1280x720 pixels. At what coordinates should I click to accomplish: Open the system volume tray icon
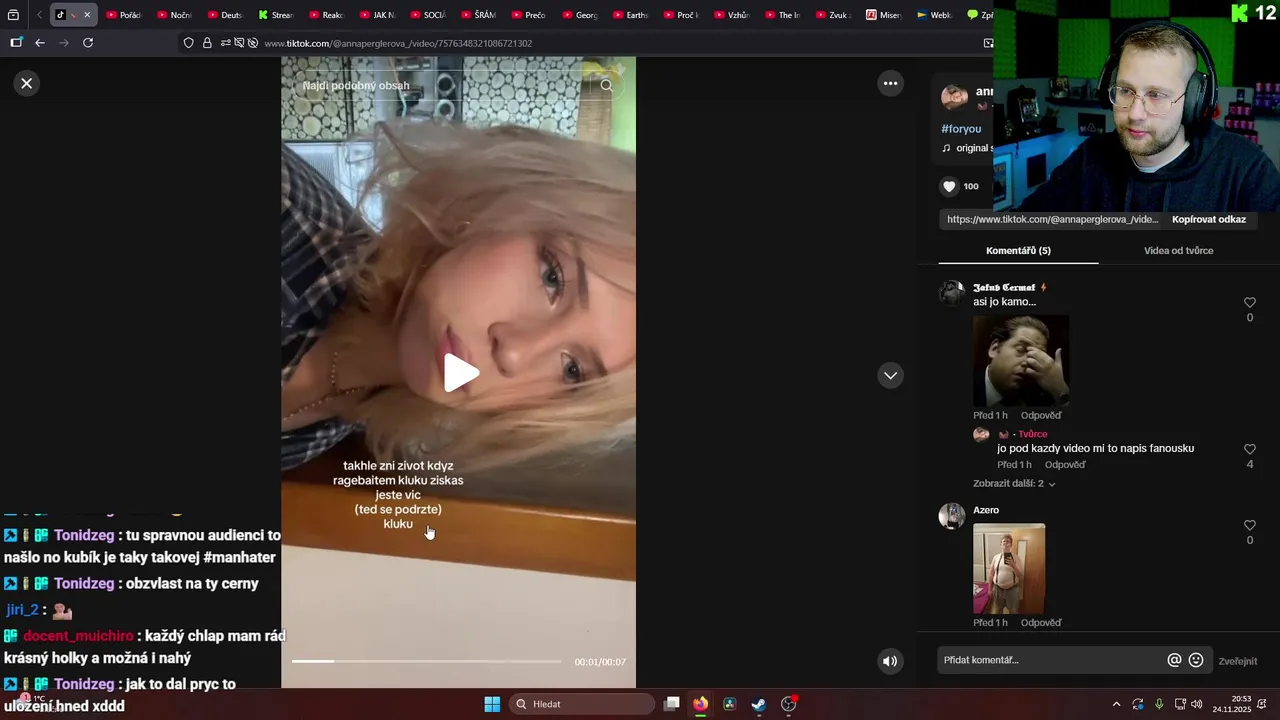pyautogui.click(x=1197, y=704)
